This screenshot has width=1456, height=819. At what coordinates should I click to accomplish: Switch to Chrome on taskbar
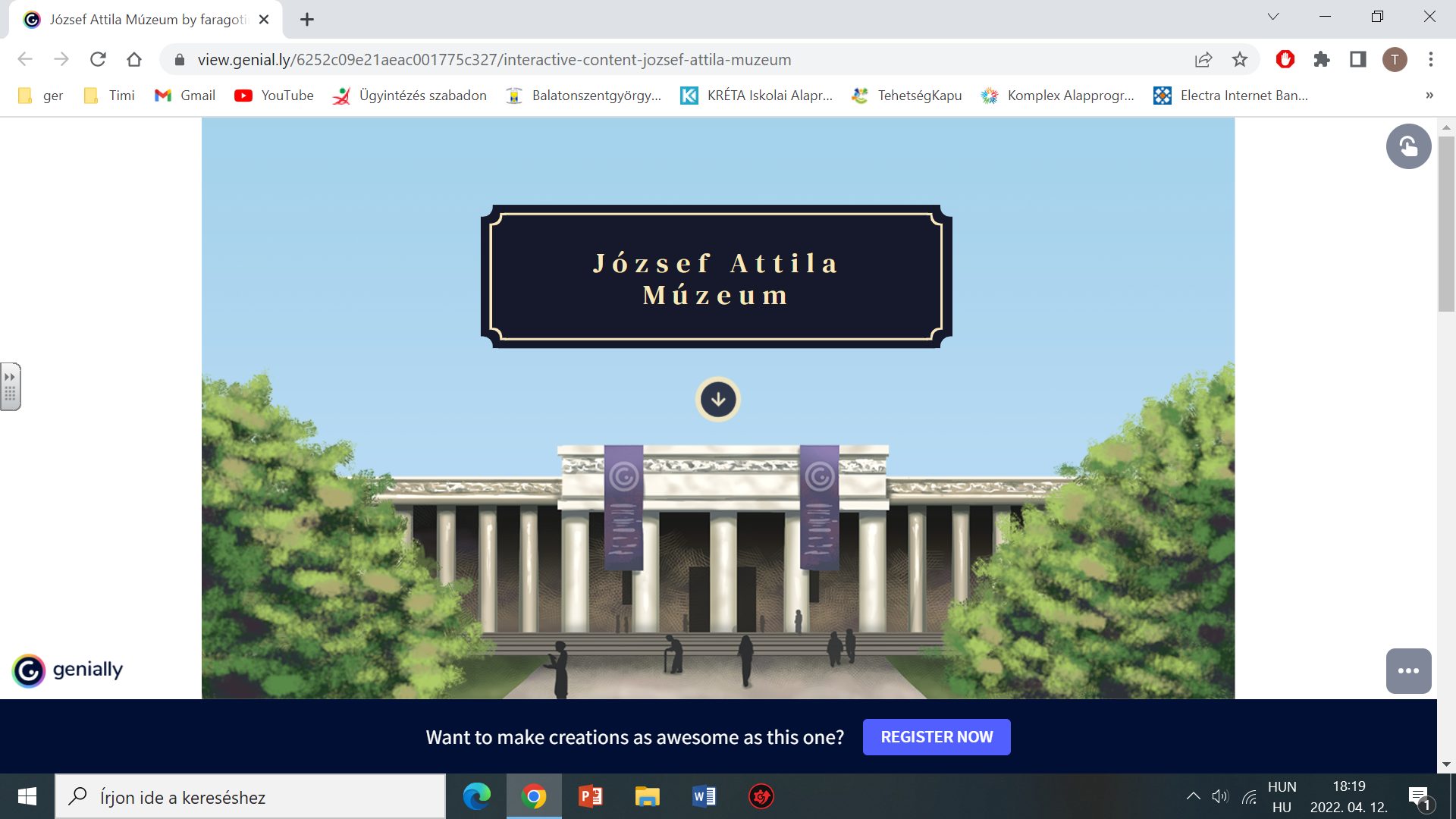pos(534,796)
